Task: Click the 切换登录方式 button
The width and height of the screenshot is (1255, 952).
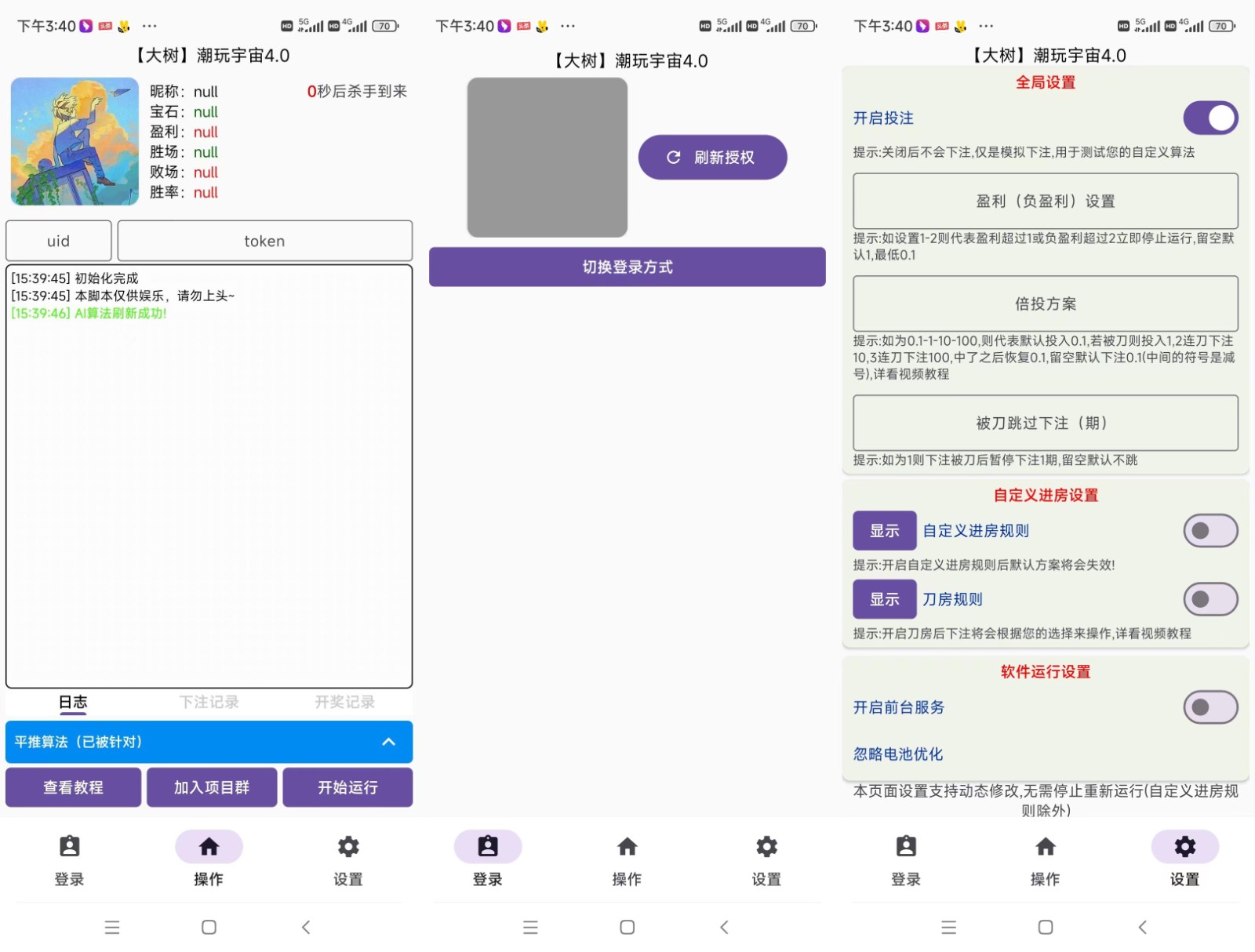Action: pos(627,267)
